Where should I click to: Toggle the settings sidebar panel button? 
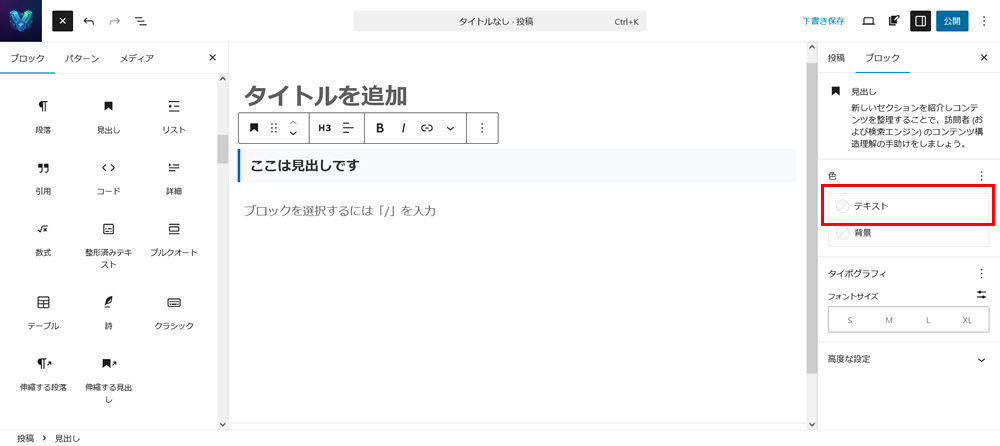(x=920, y=21)
